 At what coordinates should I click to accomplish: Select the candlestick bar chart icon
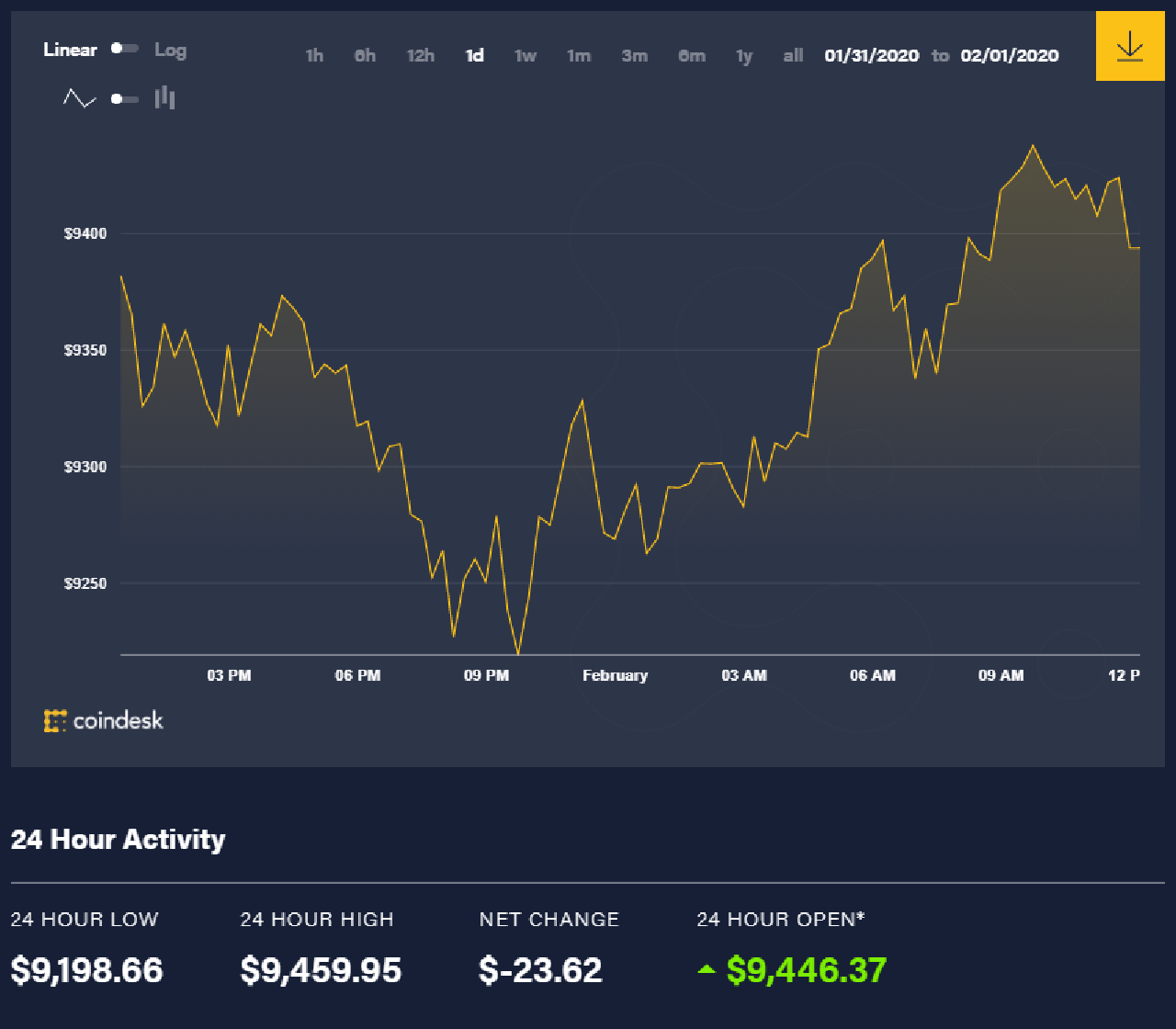pos(165,97)
